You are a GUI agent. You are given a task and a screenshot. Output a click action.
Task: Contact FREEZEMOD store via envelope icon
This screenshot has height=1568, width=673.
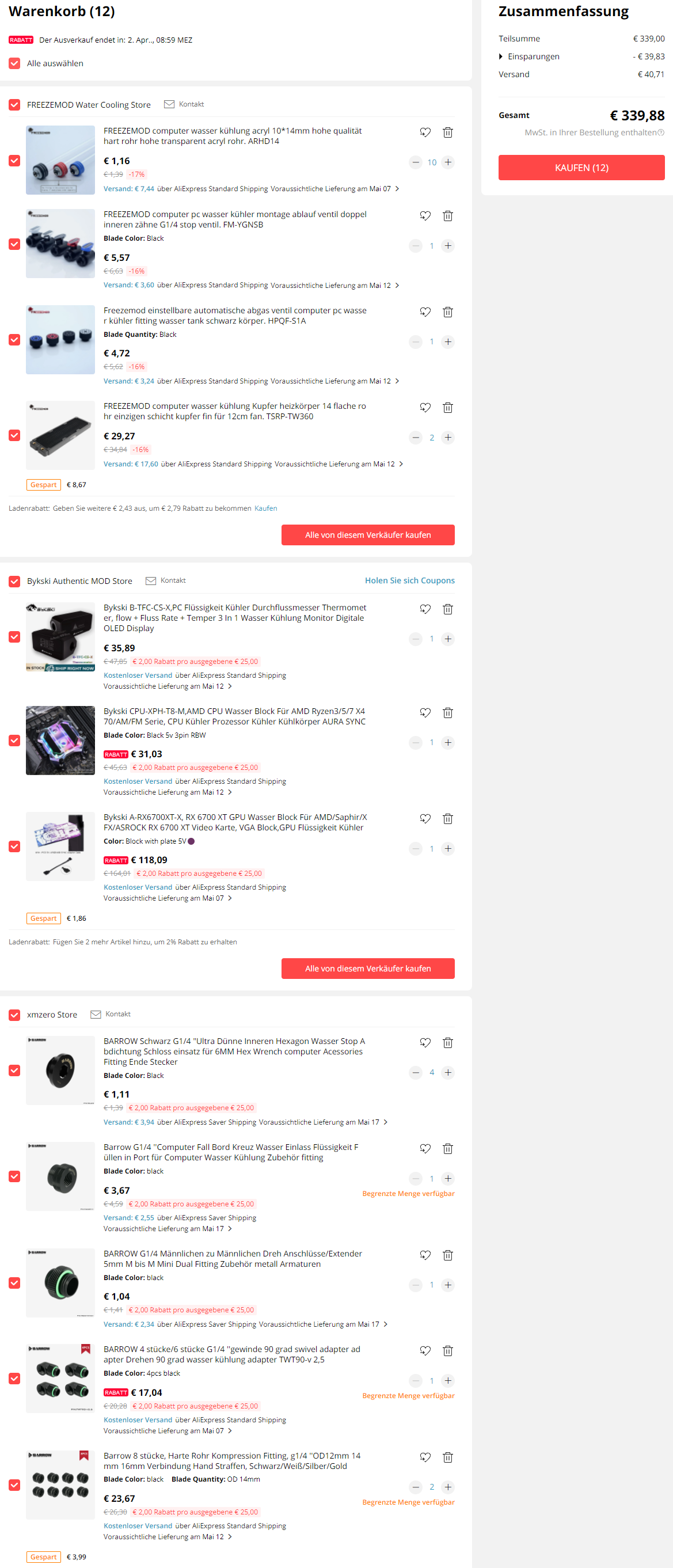point(169,105)
